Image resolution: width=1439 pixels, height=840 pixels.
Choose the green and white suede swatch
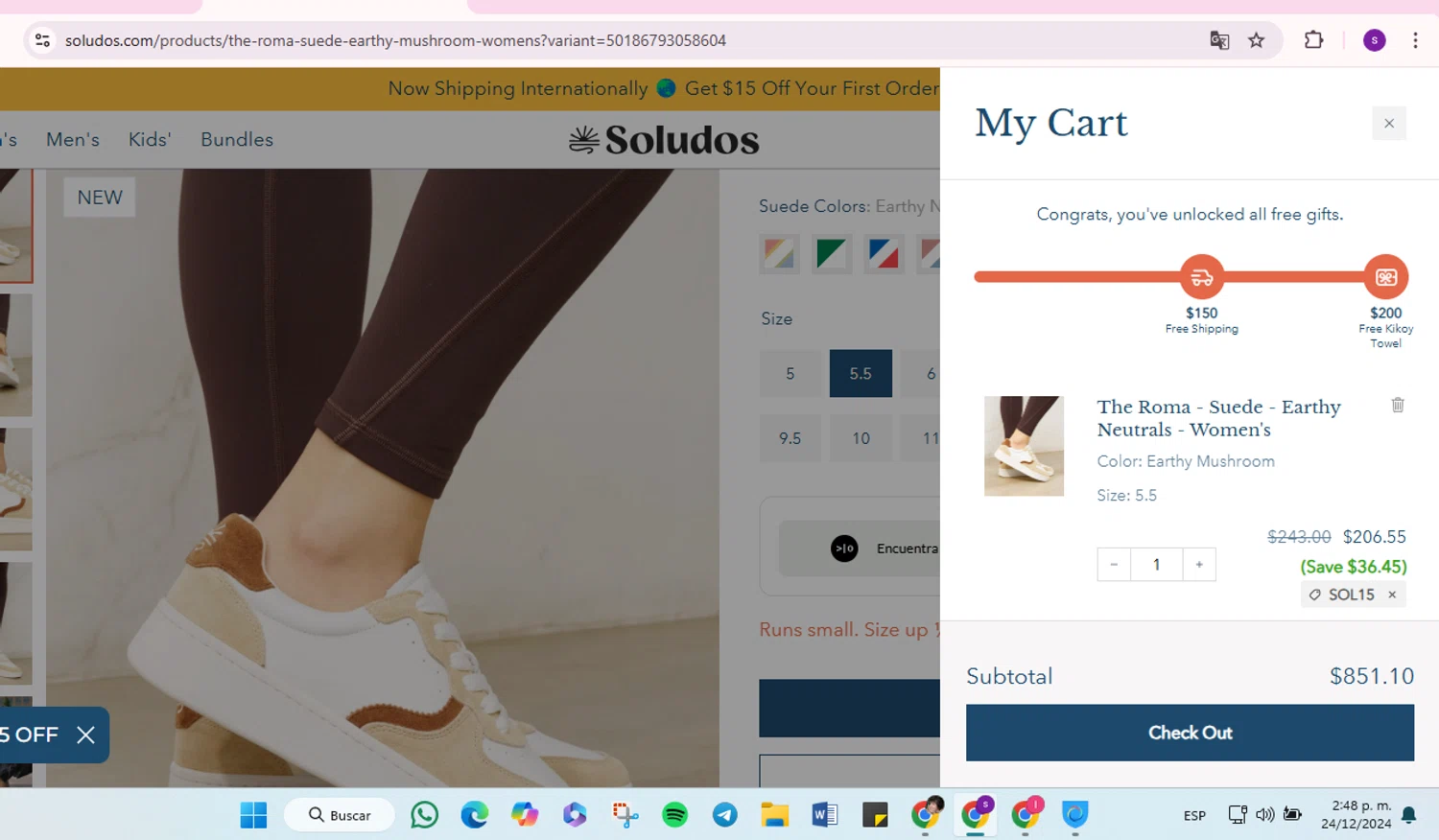[831, 254]
